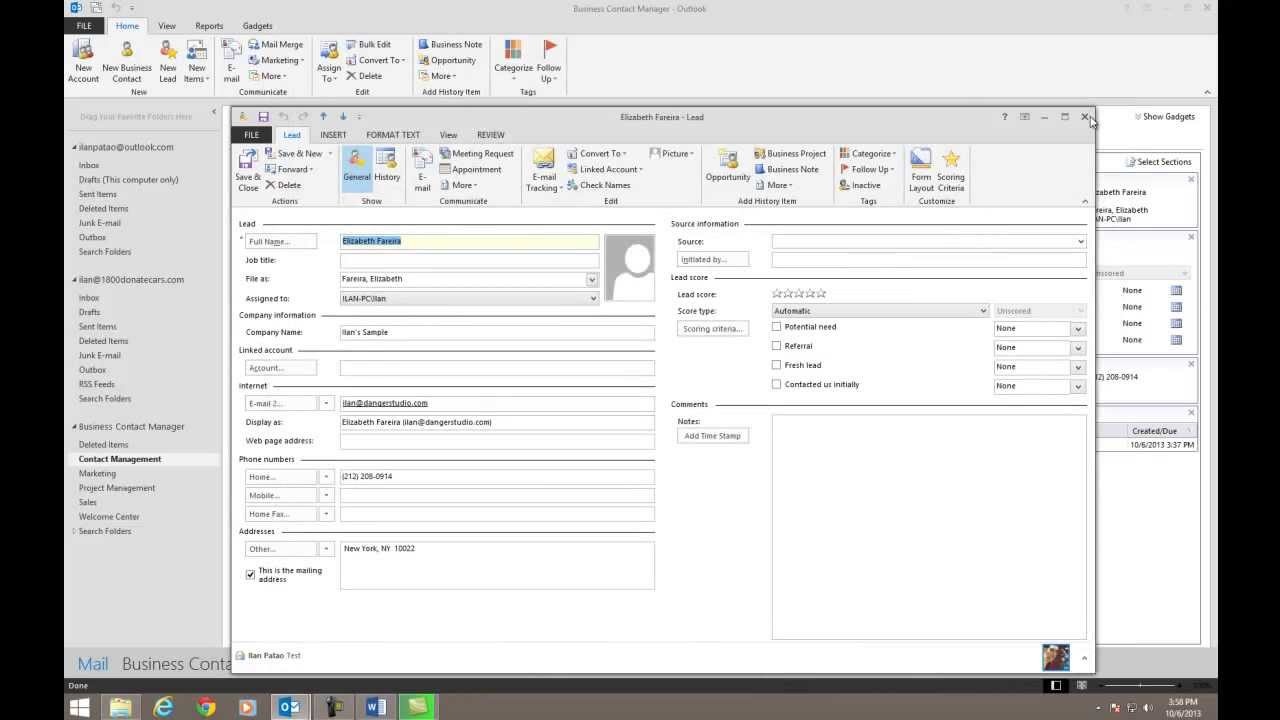The height and width of the screenshot is (720, 1280).
Task: Open Marketing folder in navigation pane
Action: pos(97,474)
